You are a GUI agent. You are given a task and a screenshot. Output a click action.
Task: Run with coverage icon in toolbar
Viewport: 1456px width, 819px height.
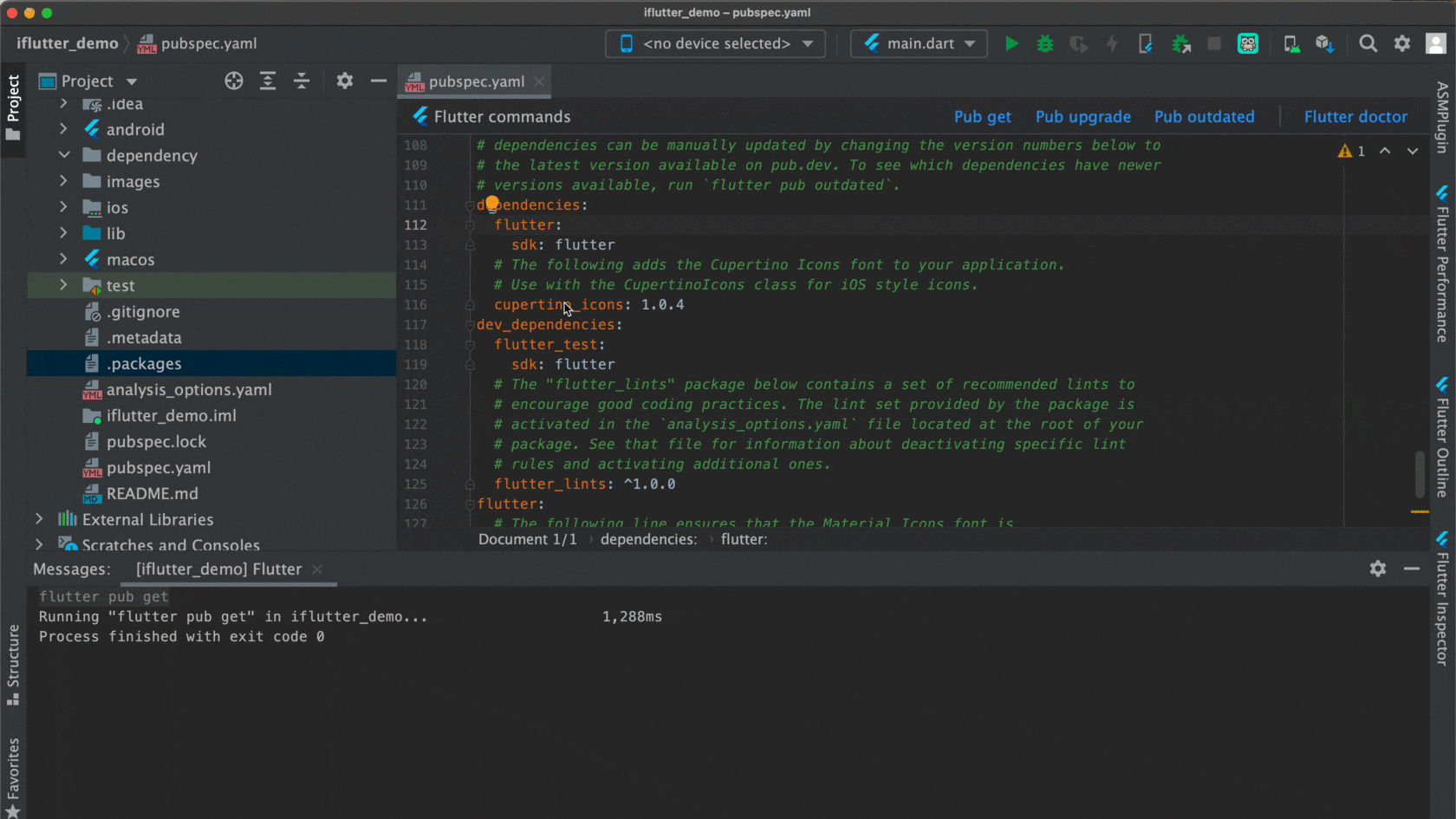click(x=1079, y=43)
